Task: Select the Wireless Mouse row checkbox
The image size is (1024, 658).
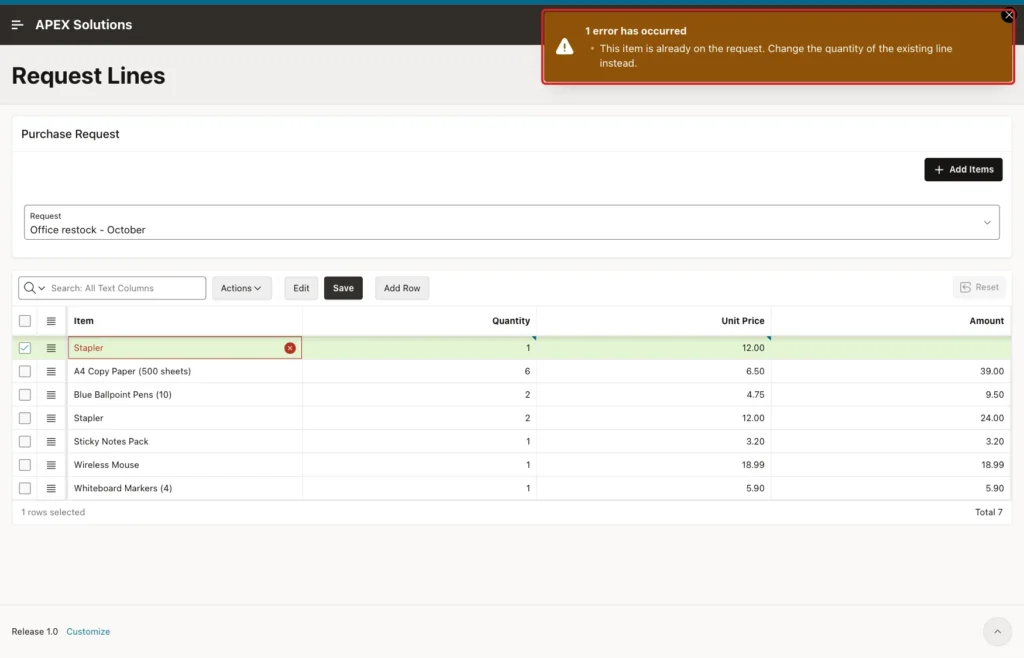Action: (x=25, y=465)
